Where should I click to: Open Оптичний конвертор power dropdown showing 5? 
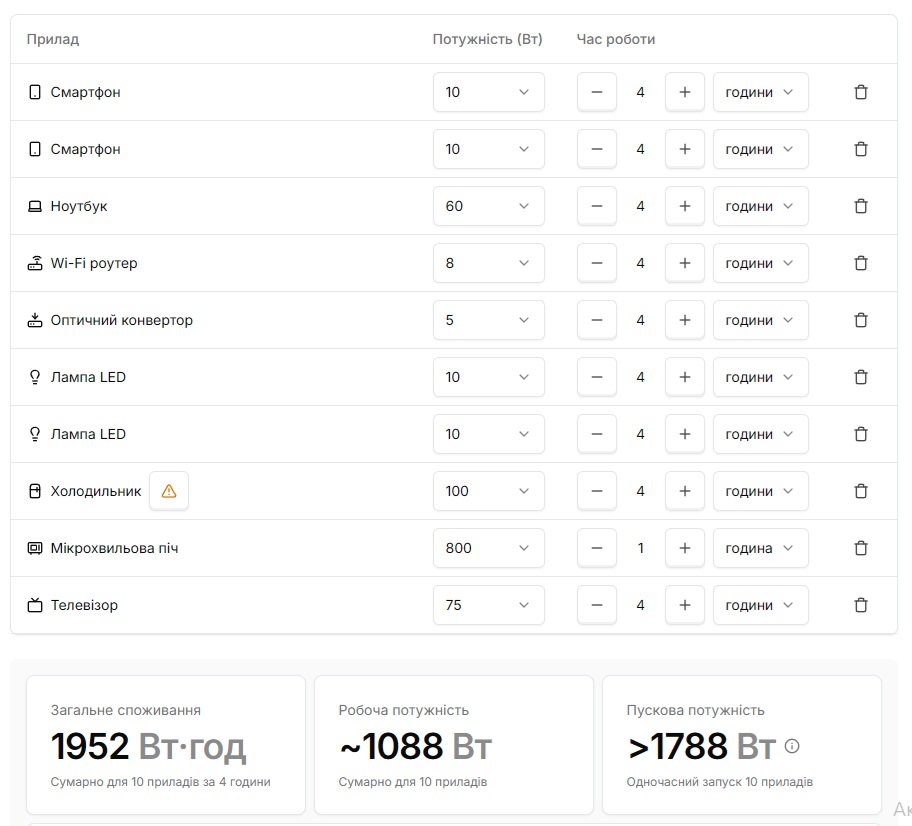coord(488,320)
